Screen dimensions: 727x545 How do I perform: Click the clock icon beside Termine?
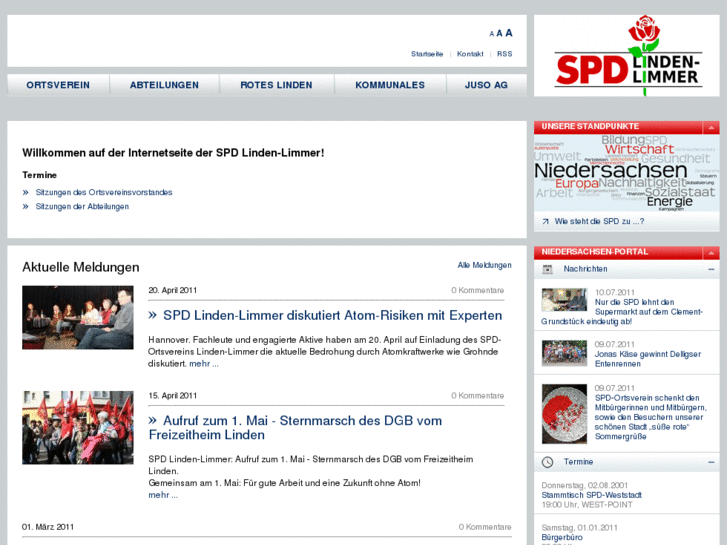pos(548,462)
